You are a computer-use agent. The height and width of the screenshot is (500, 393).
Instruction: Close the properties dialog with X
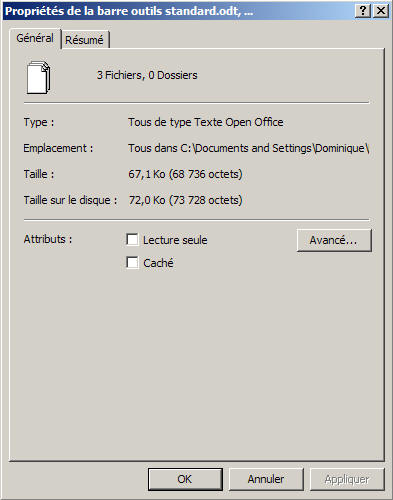(381, 11)
